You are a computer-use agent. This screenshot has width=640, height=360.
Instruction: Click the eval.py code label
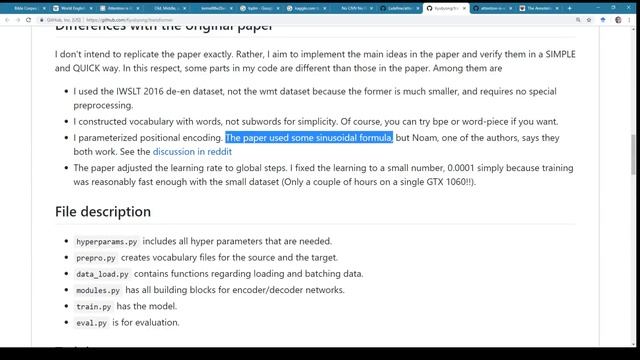[91, 323]
